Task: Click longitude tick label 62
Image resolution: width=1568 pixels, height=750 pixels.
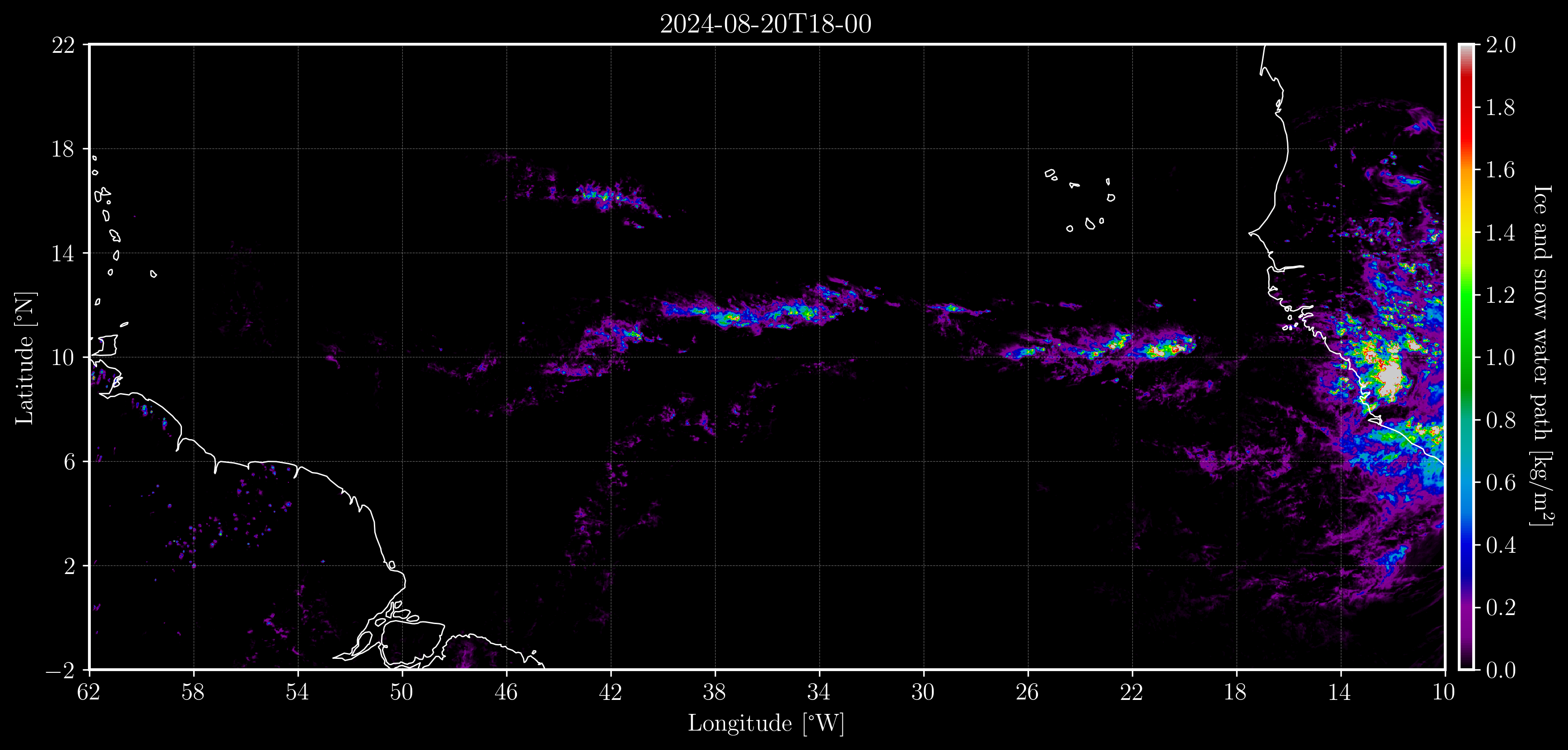Action: [89, 692]
